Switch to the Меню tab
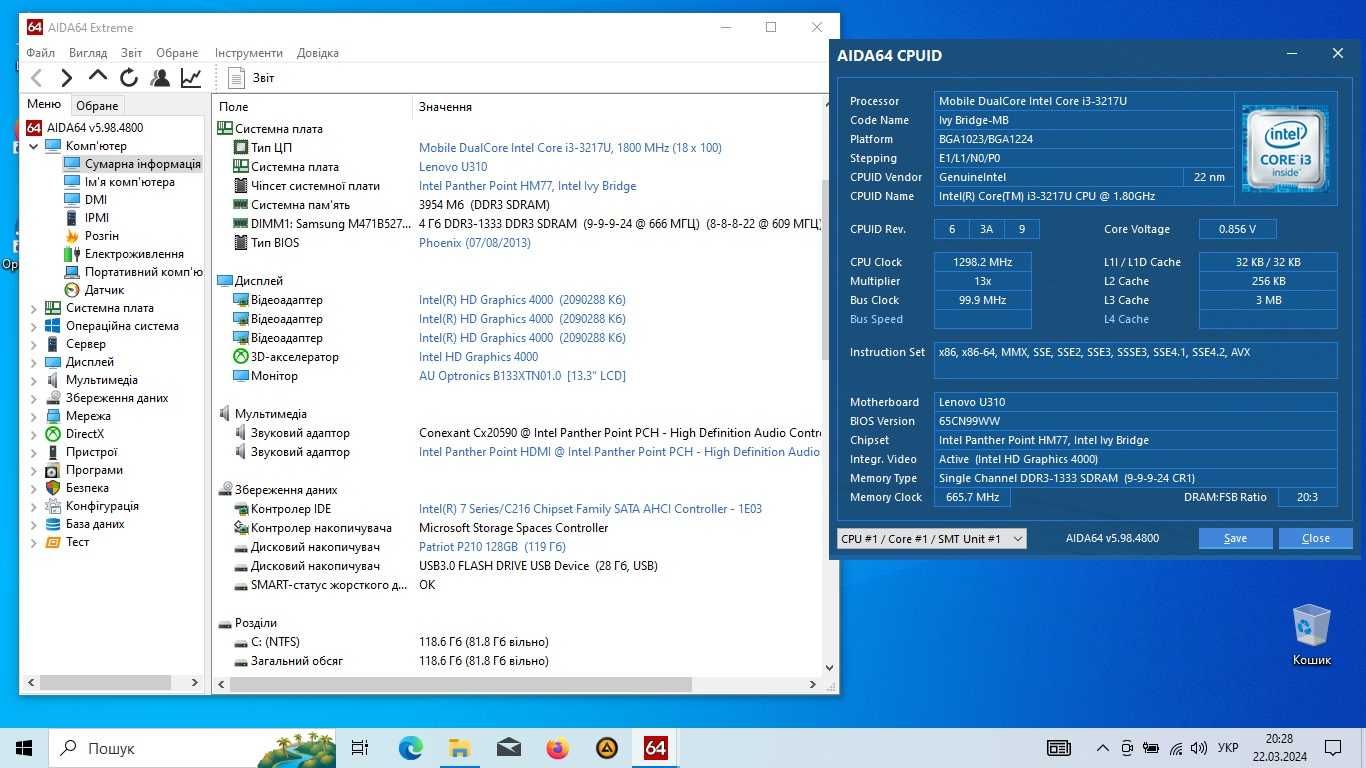This screenshot has height=768, width=1366. pyautogui.click(x=44, y=104)
